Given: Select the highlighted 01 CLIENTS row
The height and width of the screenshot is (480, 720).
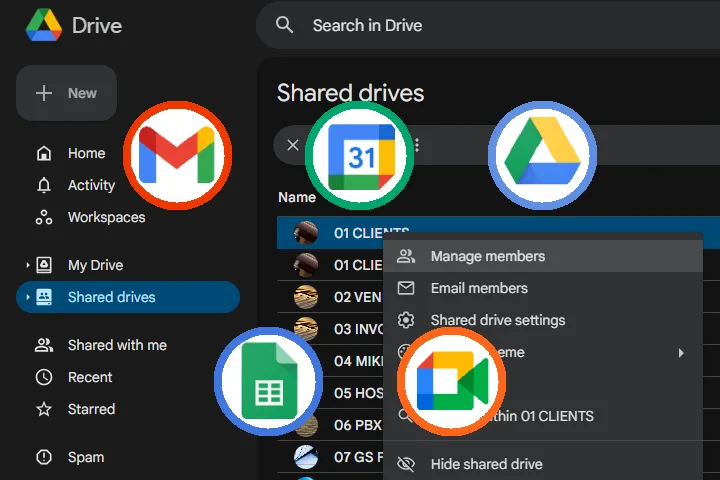Looking at the screenshot, I should click(498, 232).
